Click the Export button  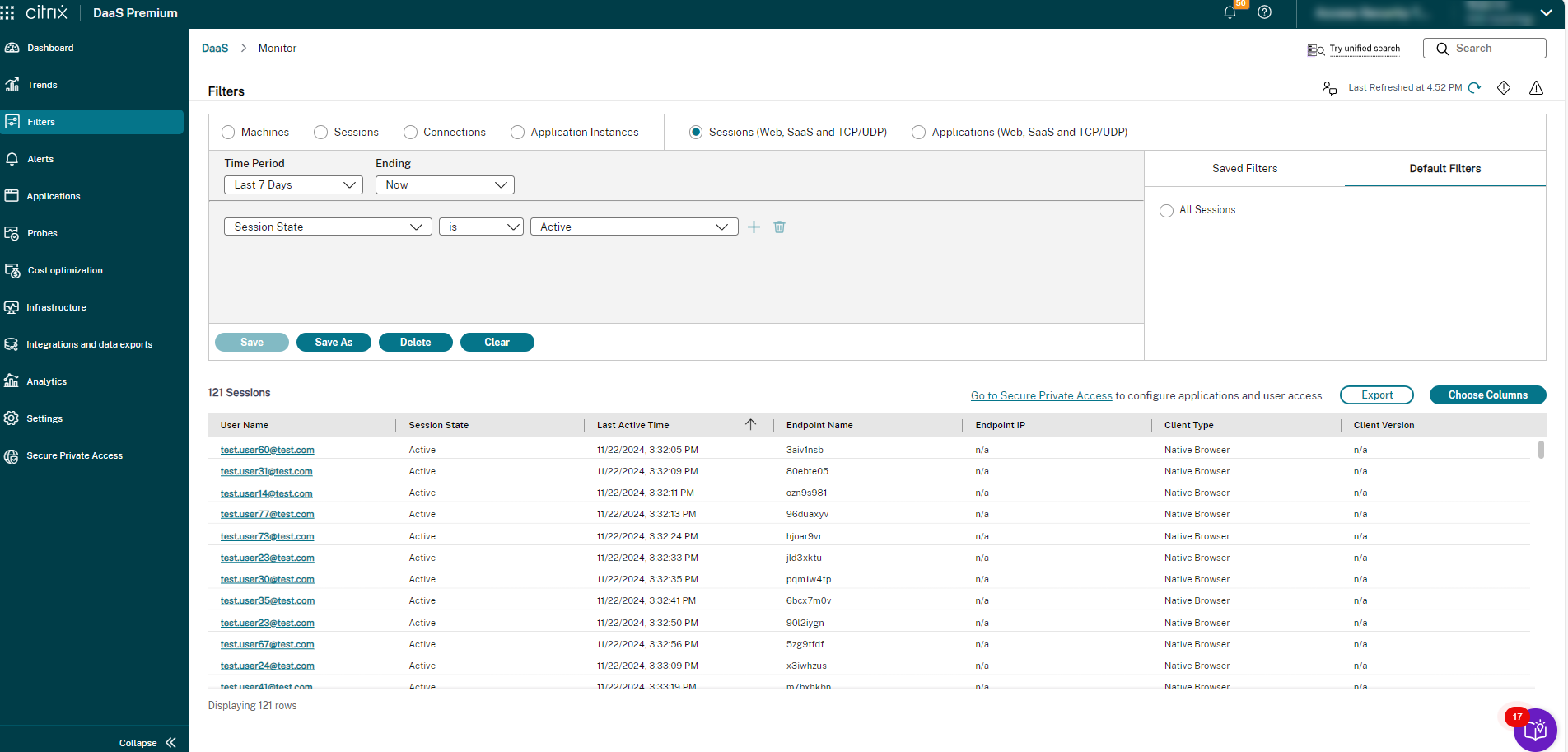pos(1376,395)
